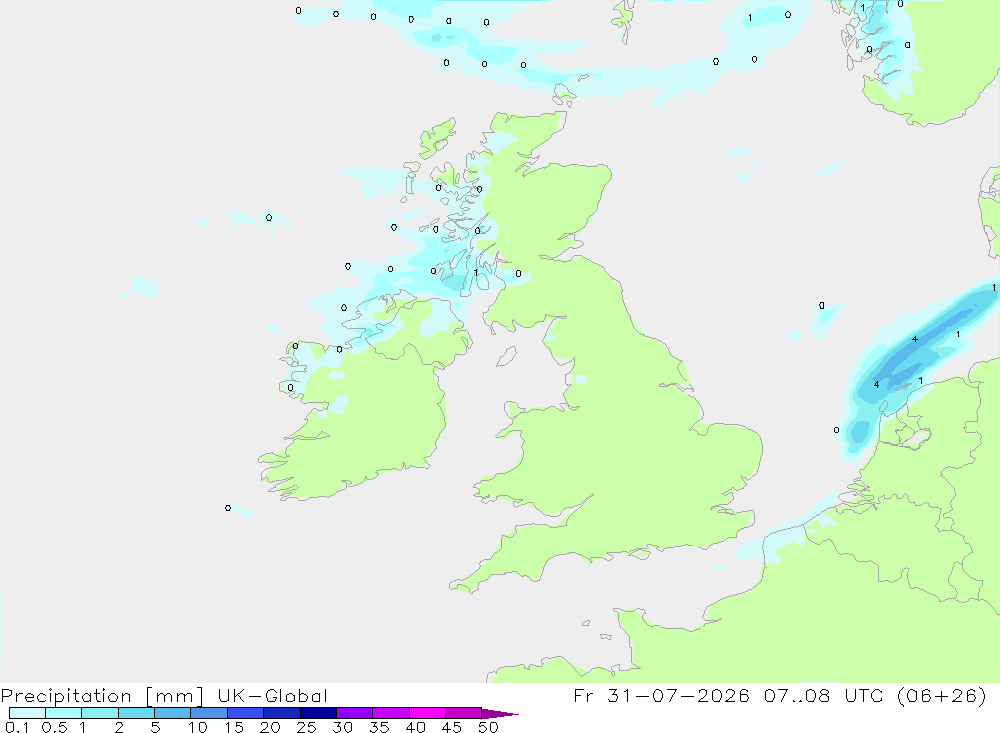
Task: Click the legend swatch between 45 and 50
Action: coord(464,713)
